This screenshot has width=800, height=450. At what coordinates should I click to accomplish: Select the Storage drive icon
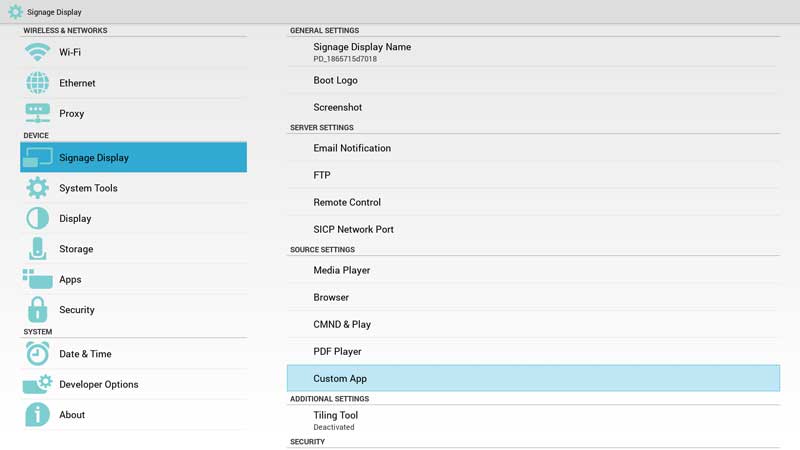(37, 249)
